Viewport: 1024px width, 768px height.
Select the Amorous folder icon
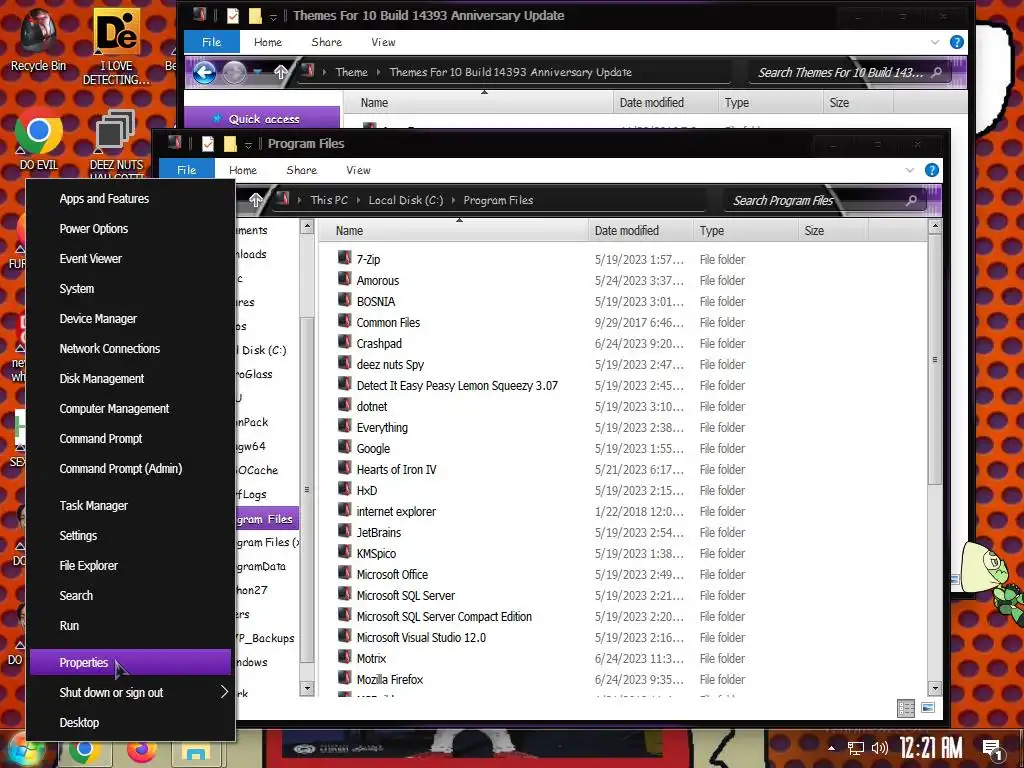click(345, 280)
